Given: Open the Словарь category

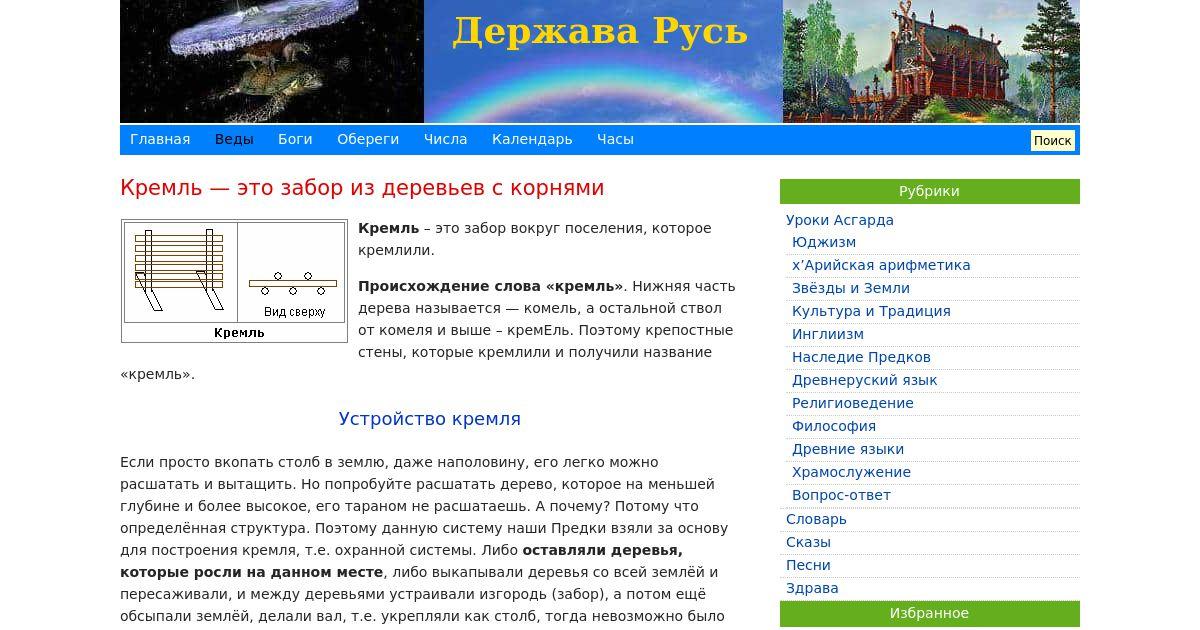Looking at the screenshot, I should coord(816,519).
